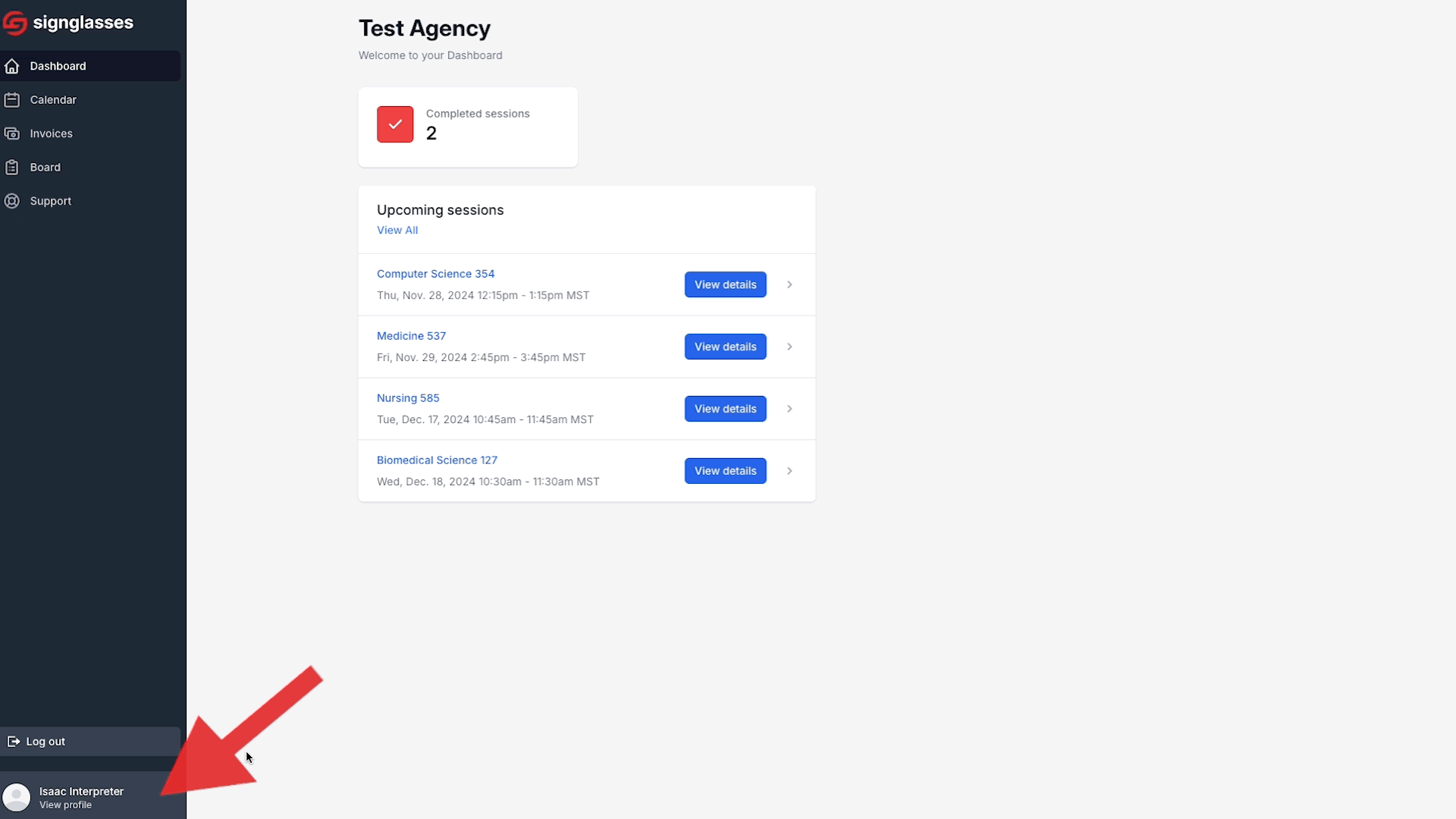
Task: Expand the Computer Science 354 chevron
Action: click(x=789, y=284)
